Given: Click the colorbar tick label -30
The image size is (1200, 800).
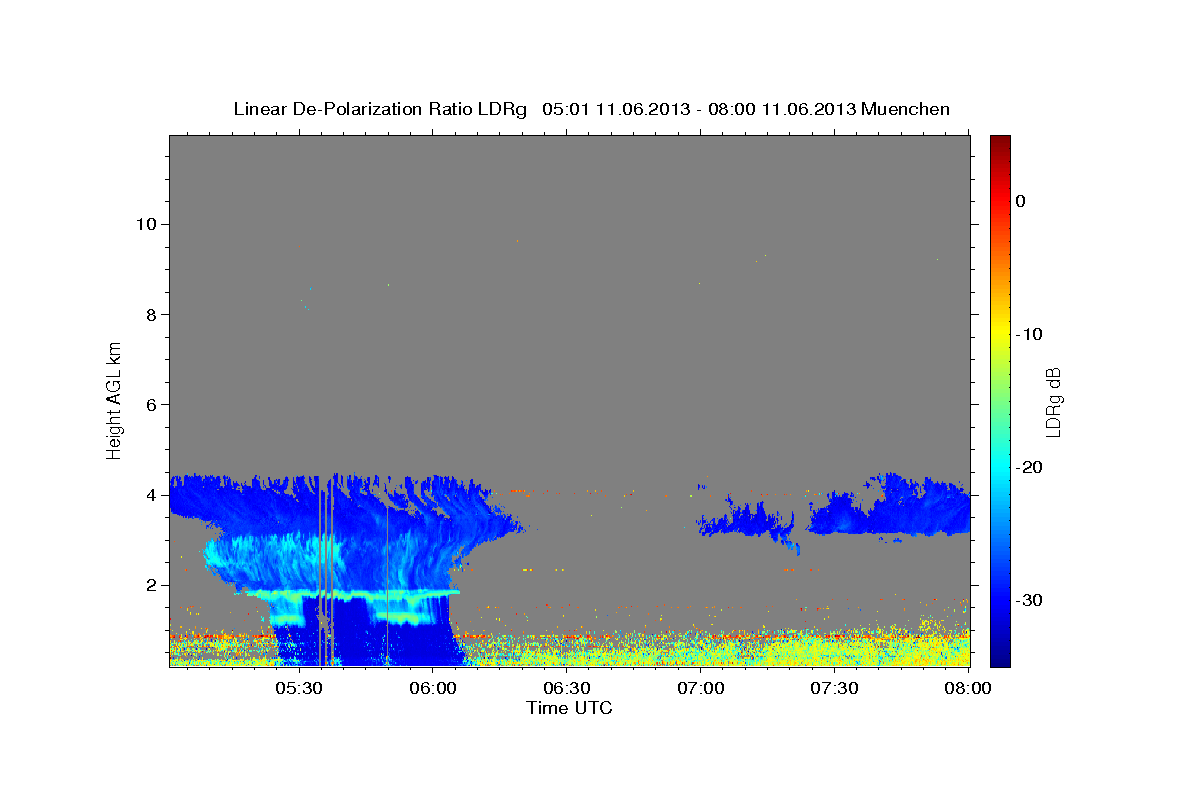Looking at the screenshot, I should 1030,600.
